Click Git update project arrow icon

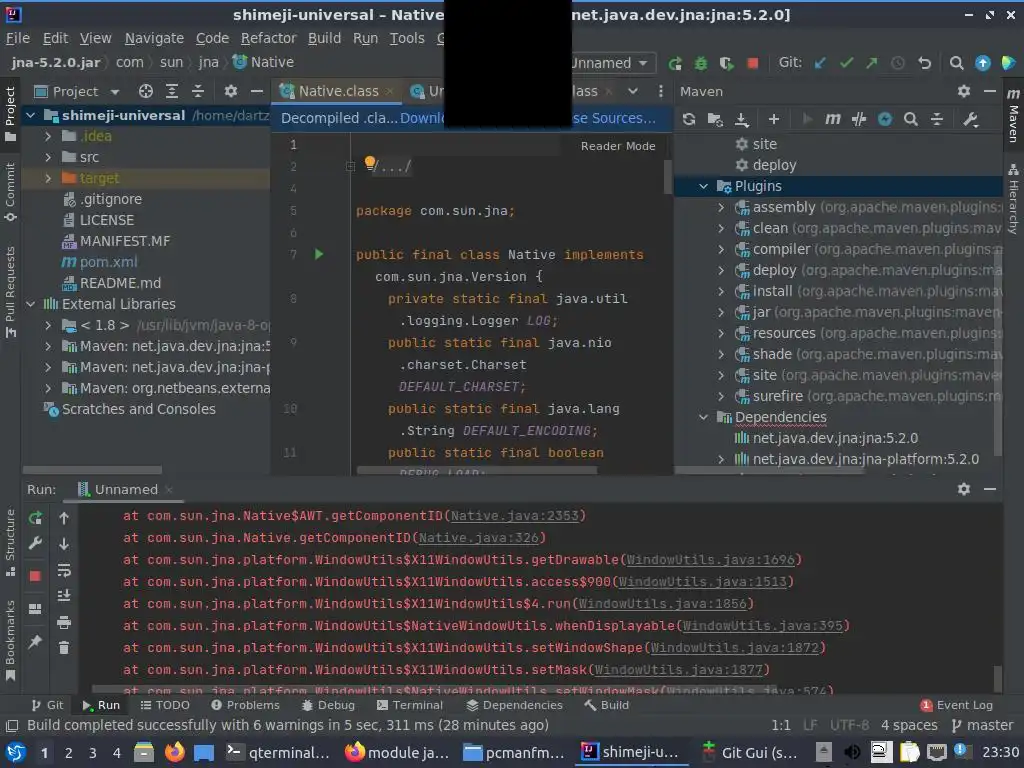(820, 63)
